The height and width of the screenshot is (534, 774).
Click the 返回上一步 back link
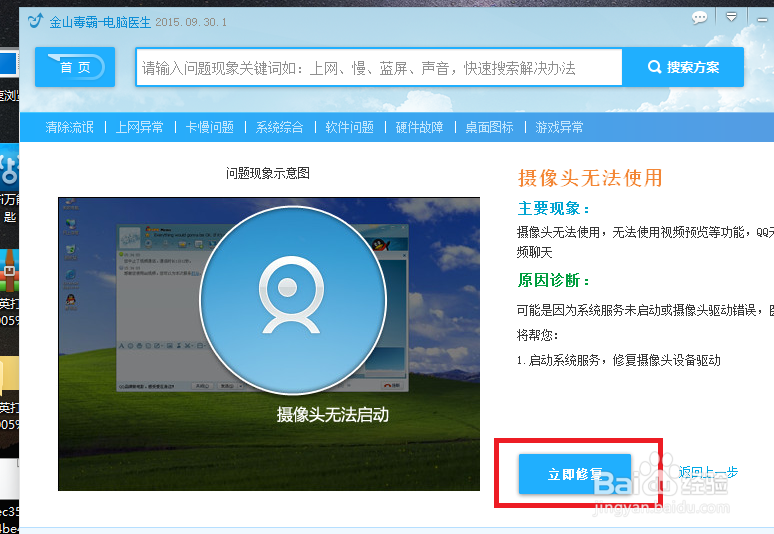click(x=708, y=472)
